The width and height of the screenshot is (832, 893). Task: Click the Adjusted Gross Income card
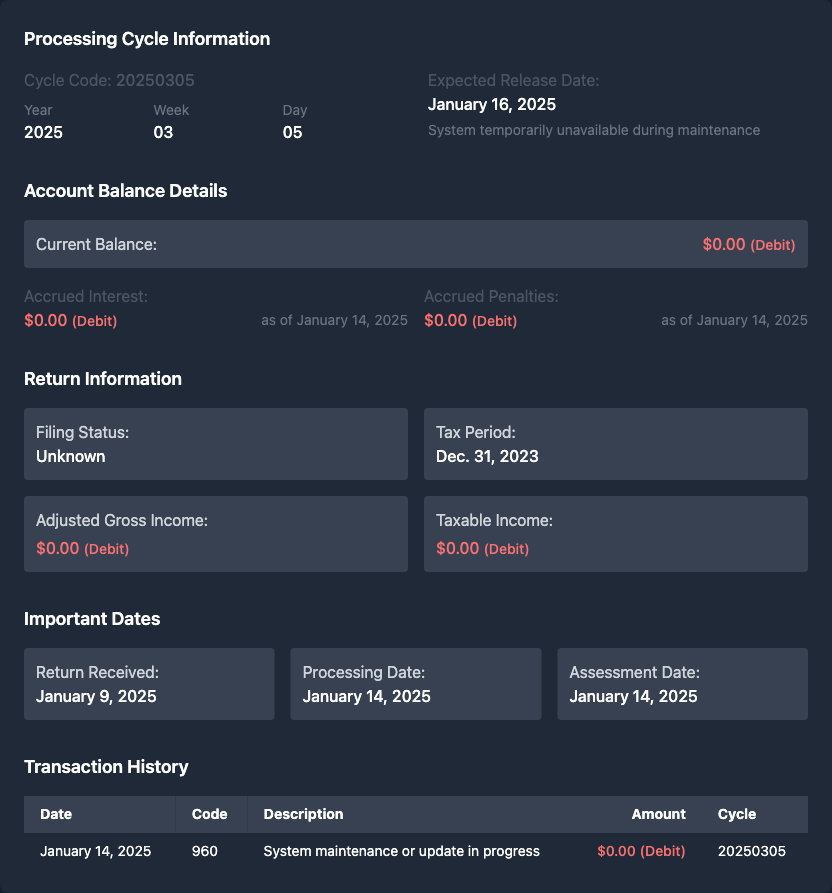tap(216, 534)
